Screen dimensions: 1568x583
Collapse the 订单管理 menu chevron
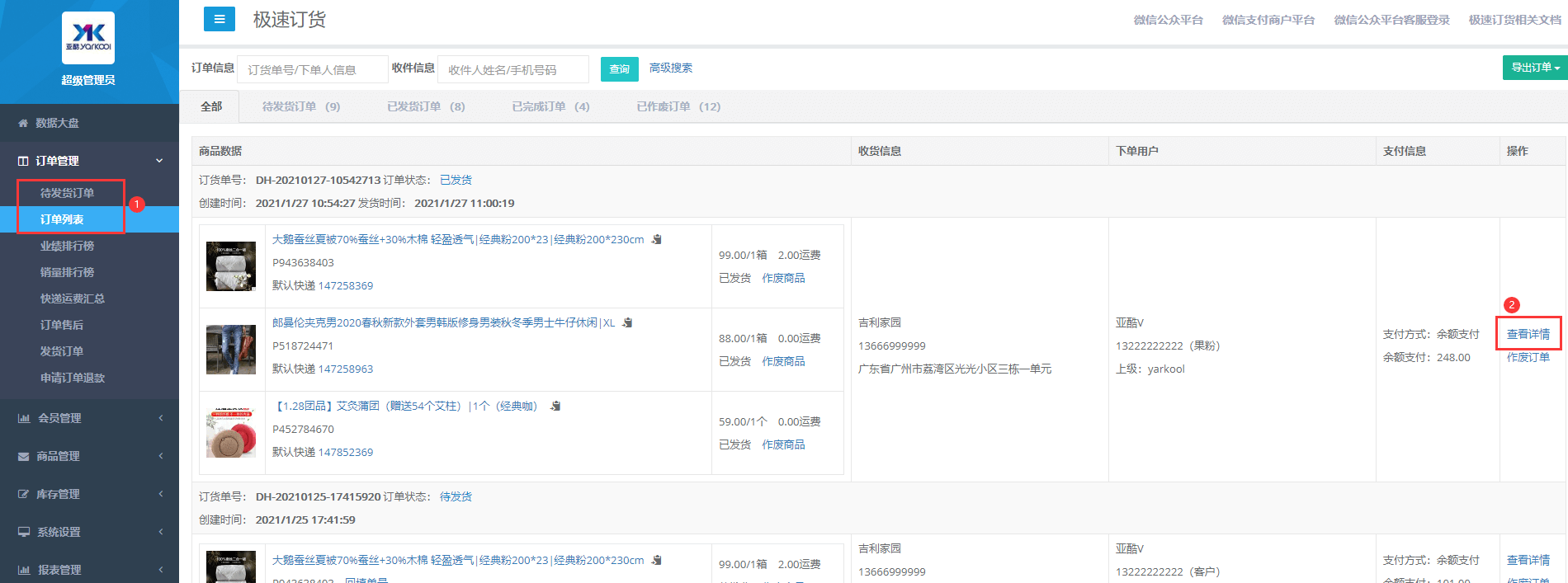pos(159,161)
